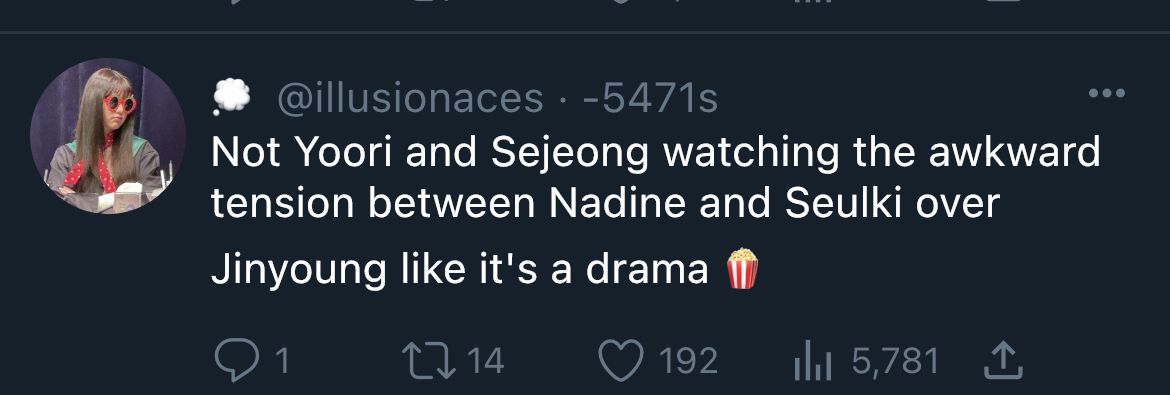
Task: Click the retweet count of 14
Action: (488, 362)
